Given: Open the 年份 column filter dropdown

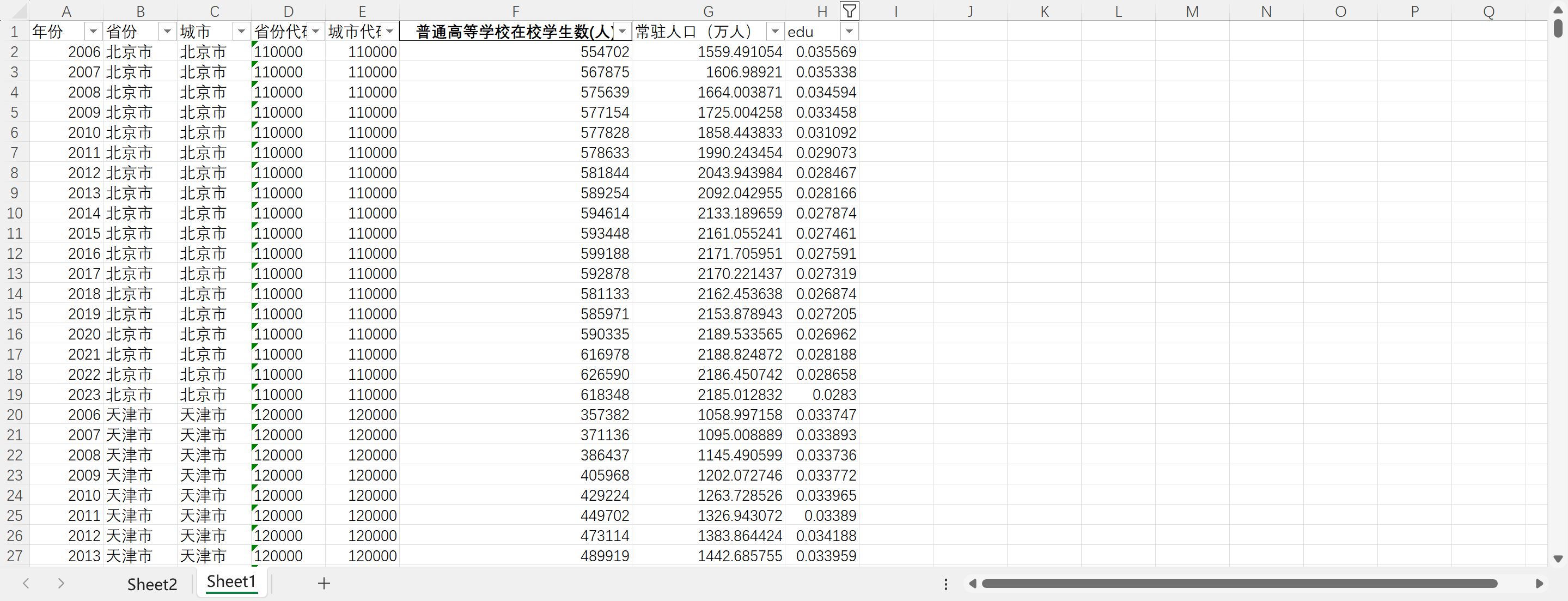Looking at the screenshot, I should pyautogui.click(x=93, y=32).
